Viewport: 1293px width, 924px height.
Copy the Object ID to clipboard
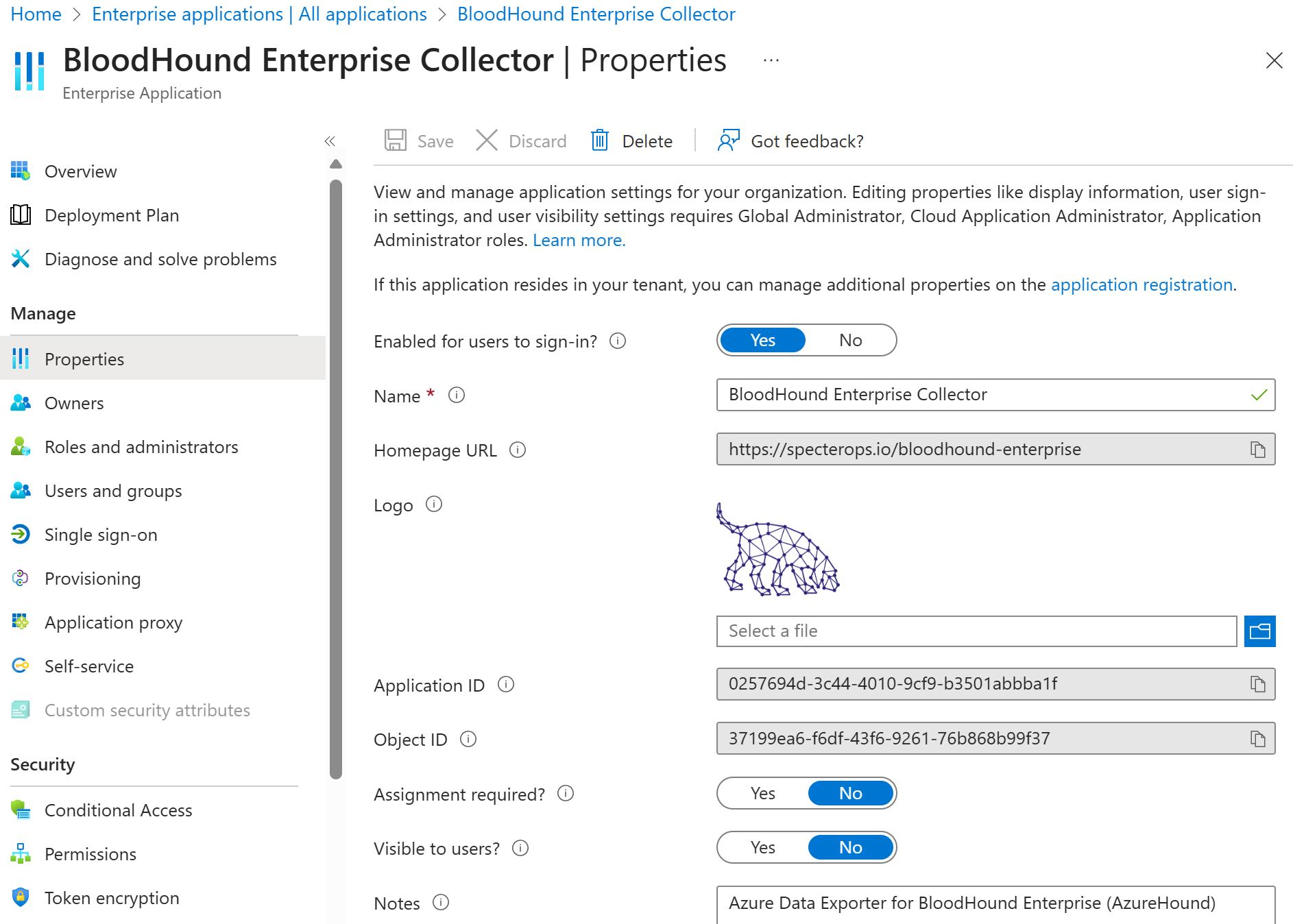pyautogui.click(x=1258, y=739)
